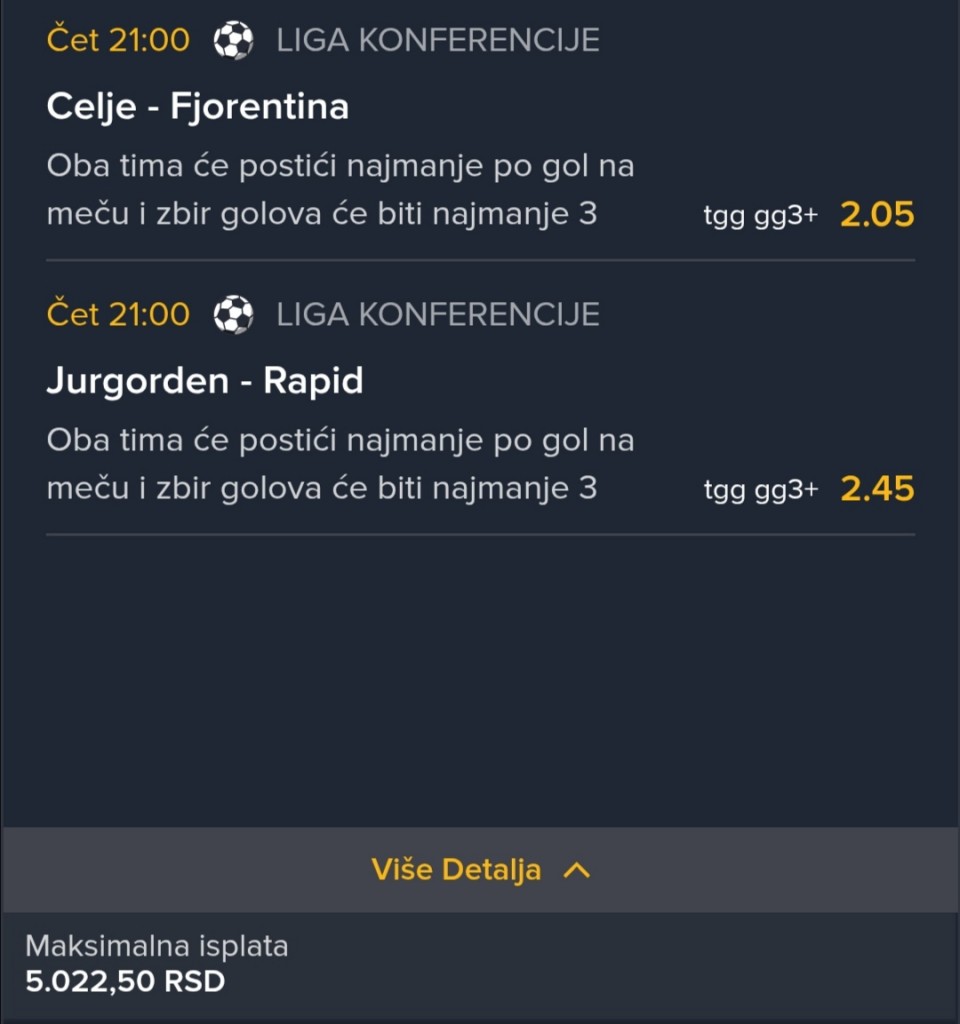The image size is (960, 1024).
Task: Click the bet description under Celje - Fjorentina
Action: (340, 190)
